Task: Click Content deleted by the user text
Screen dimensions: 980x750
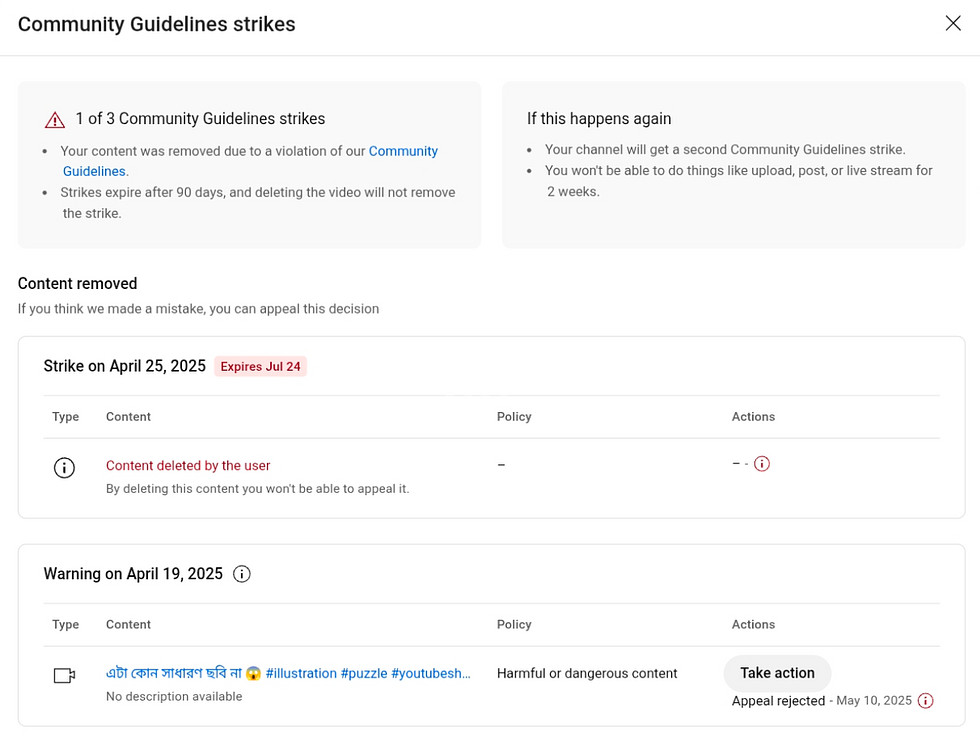Action: point(188,466)
